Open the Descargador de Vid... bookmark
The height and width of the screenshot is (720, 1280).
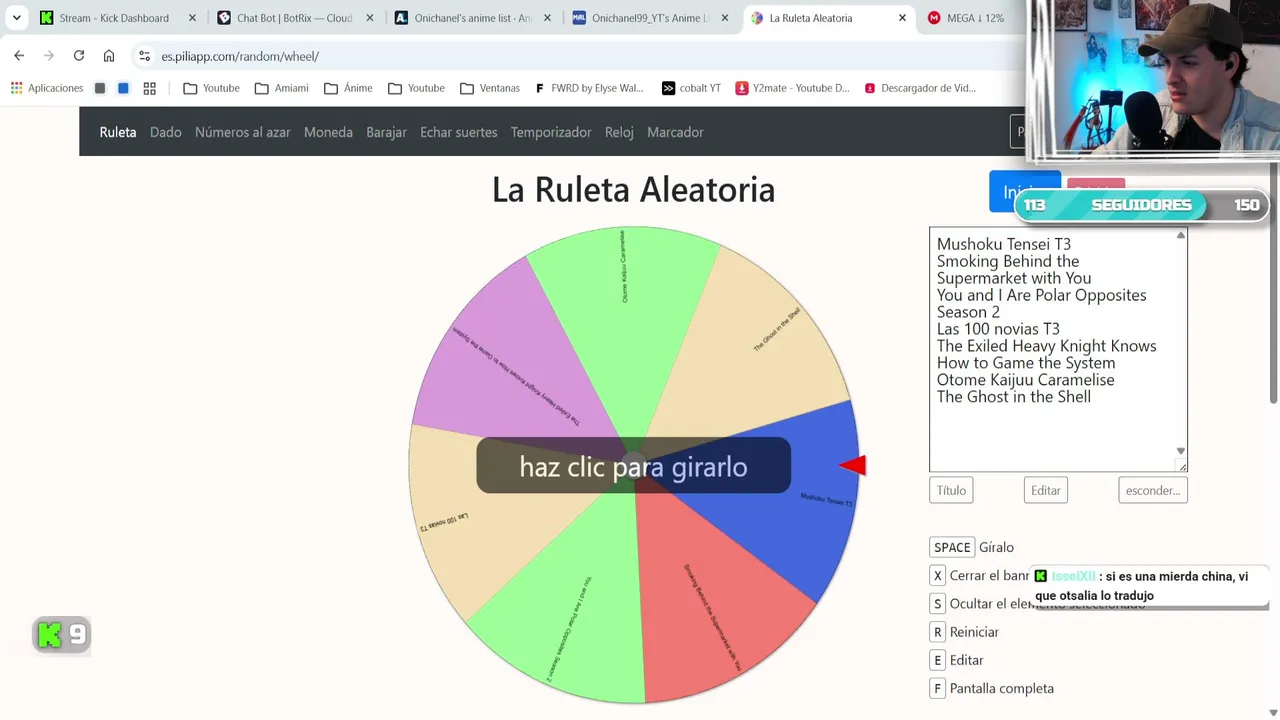click(920, 88)
